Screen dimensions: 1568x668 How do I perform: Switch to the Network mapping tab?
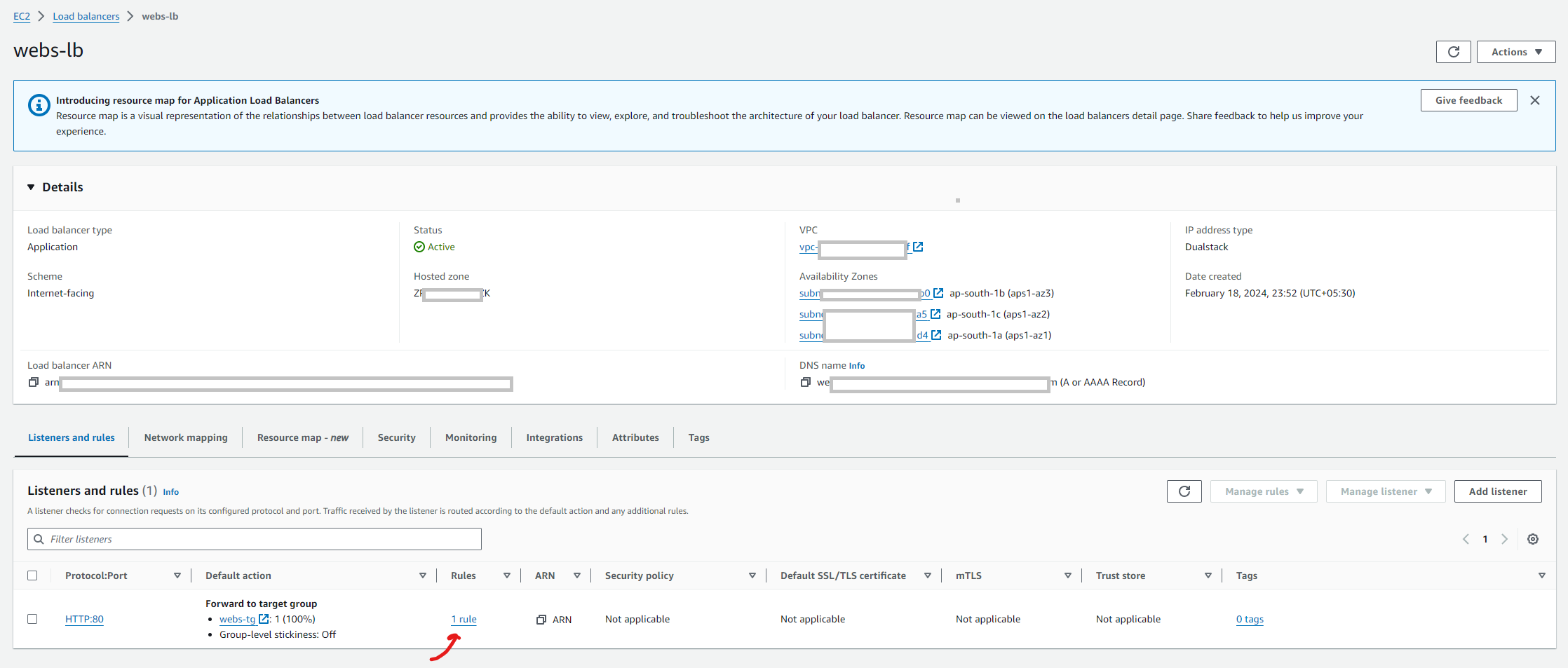(x=186, y=437)
